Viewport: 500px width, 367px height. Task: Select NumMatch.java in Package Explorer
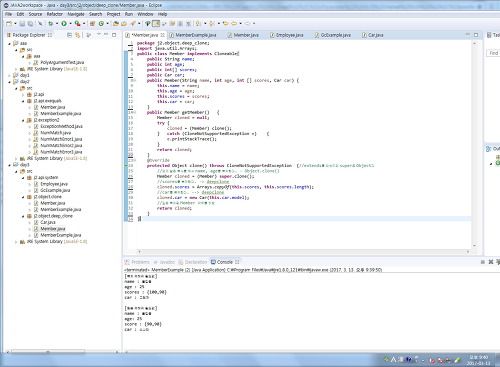pyautogui.click(x=52, y=133)
